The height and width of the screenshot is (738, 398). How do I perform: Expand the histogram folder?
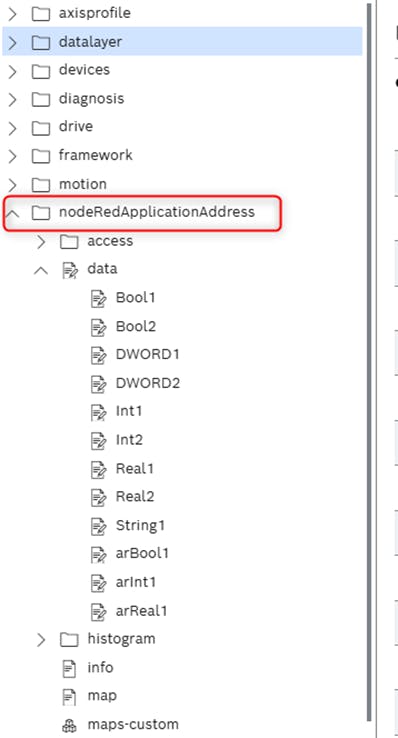click(41, 640)
